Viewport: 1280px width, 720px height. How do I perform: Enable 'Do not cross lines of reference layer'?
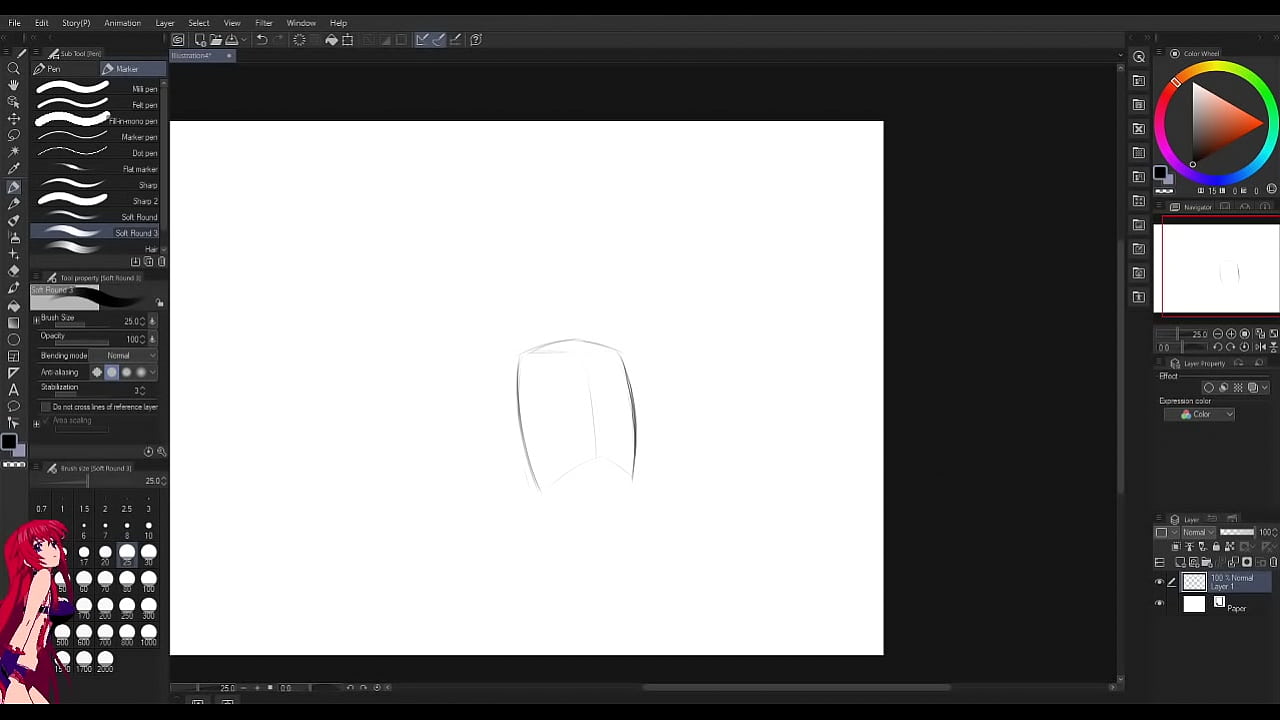tap(45, 407)
